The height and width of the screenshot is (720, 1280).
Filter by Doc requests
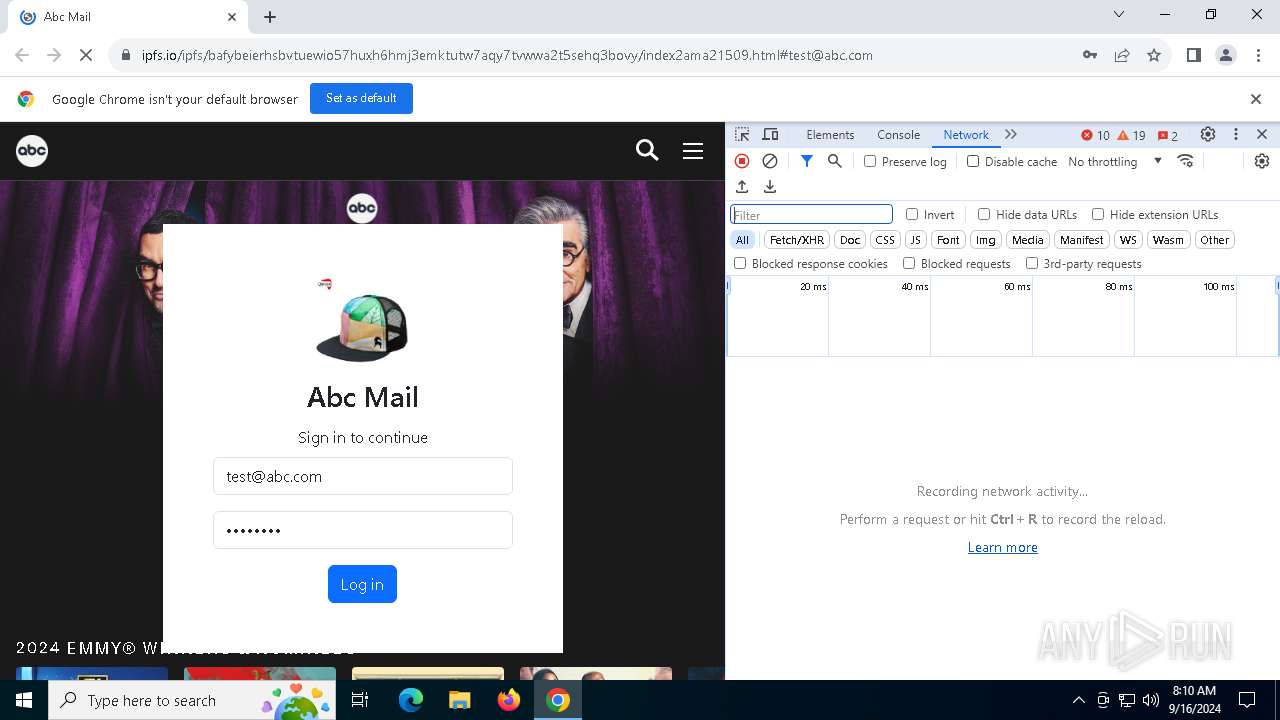coord(850,240)
